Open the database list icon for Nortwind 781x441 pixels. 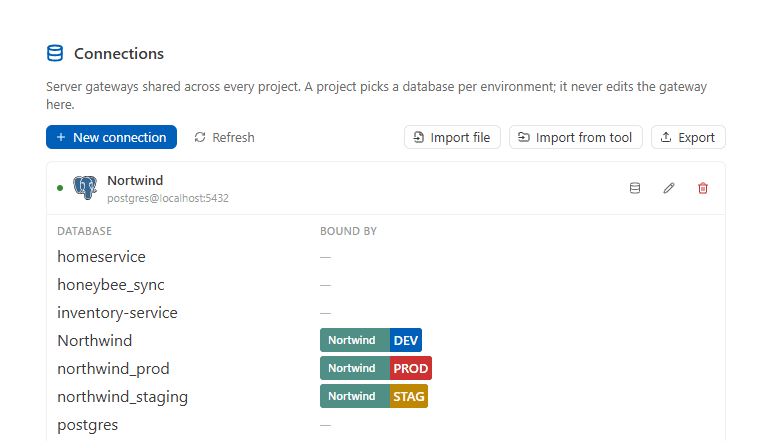tap(635, 188)
